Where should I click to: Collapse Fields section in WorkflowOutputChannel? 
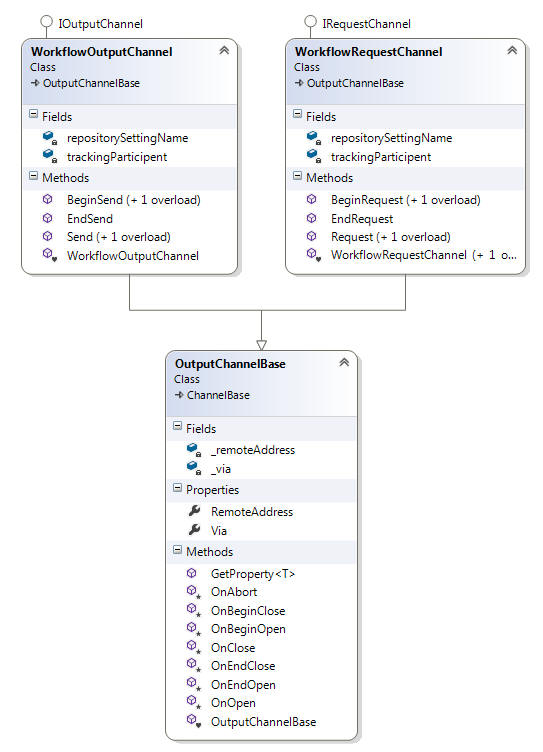33,114
